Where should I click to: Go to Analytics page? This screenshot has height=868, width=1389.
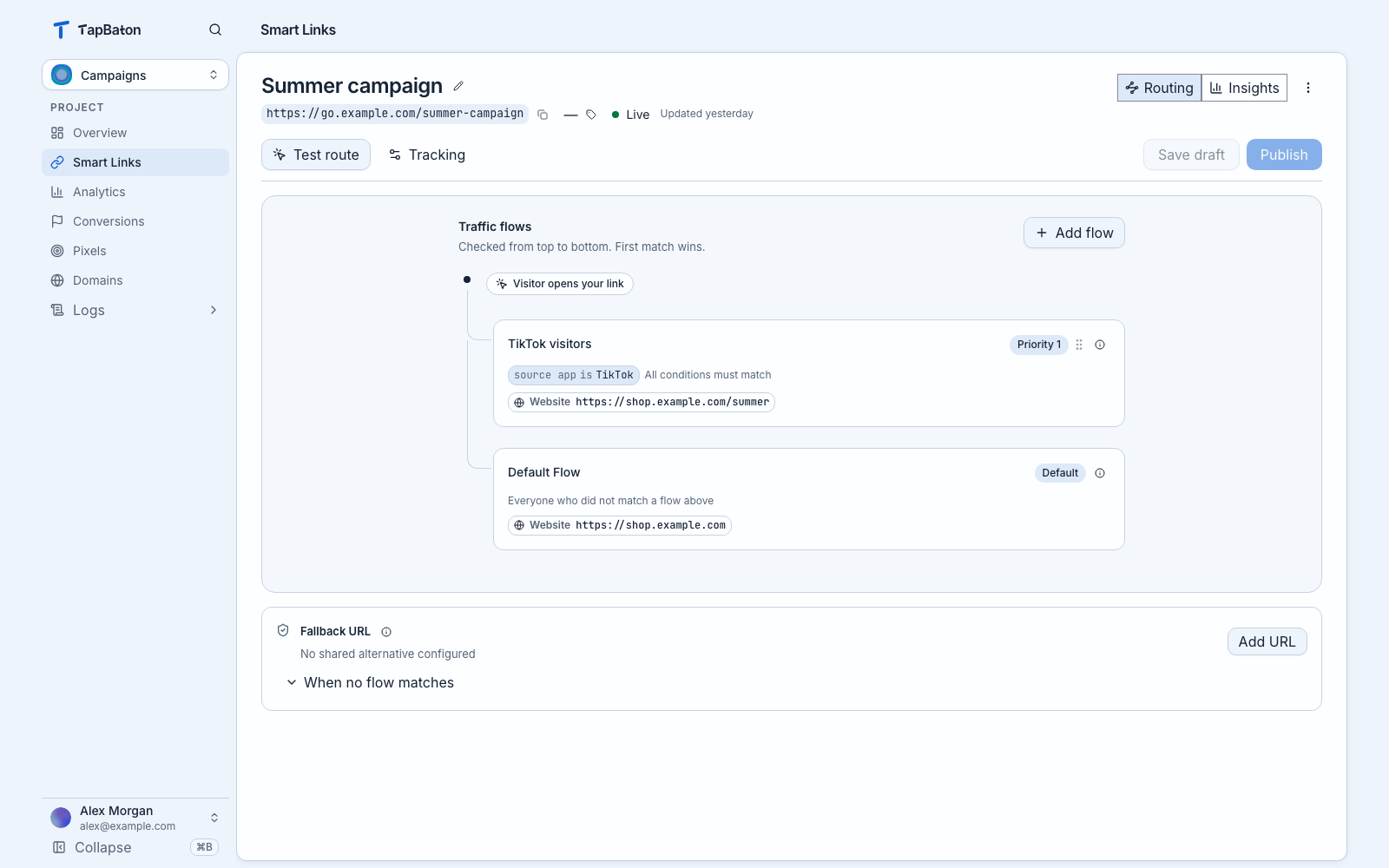(135, 192)
